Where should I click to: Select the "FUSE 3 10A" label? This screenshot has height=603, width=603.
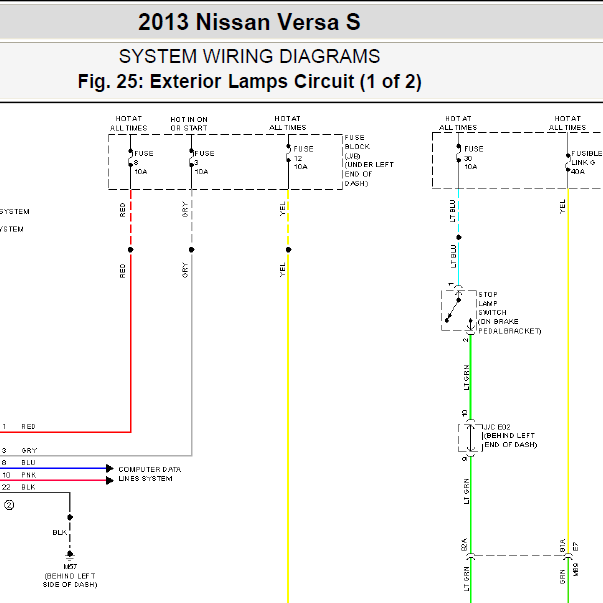(x=204, y=162)
